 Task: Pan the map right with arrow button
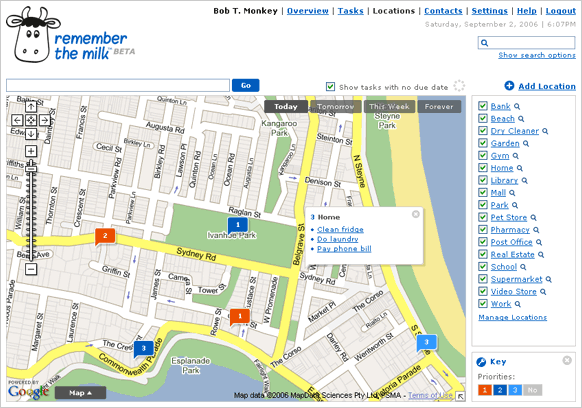click(45, 120)
